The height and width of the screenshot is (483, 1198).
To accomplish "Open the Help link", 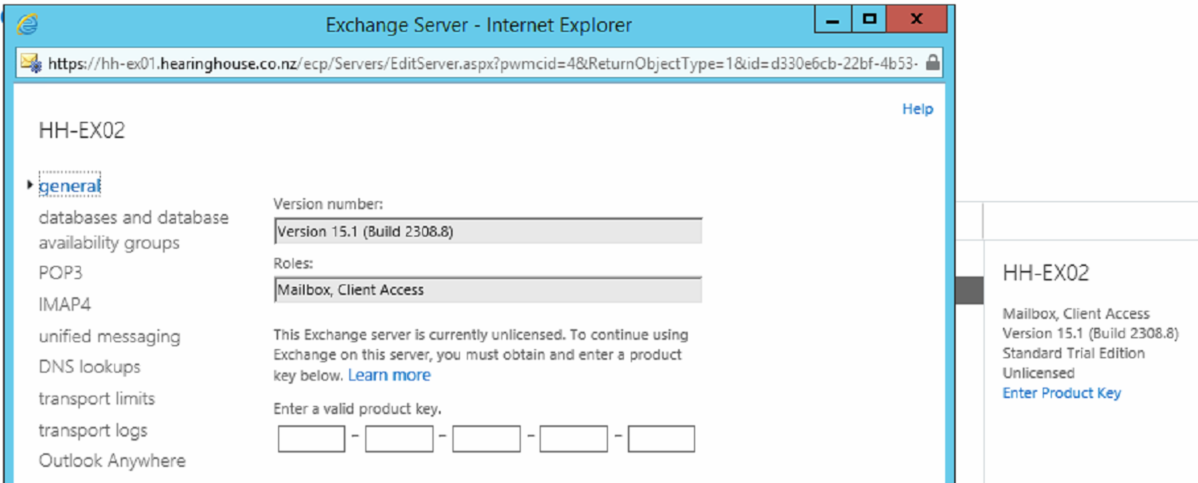I will tap(918, 109).
